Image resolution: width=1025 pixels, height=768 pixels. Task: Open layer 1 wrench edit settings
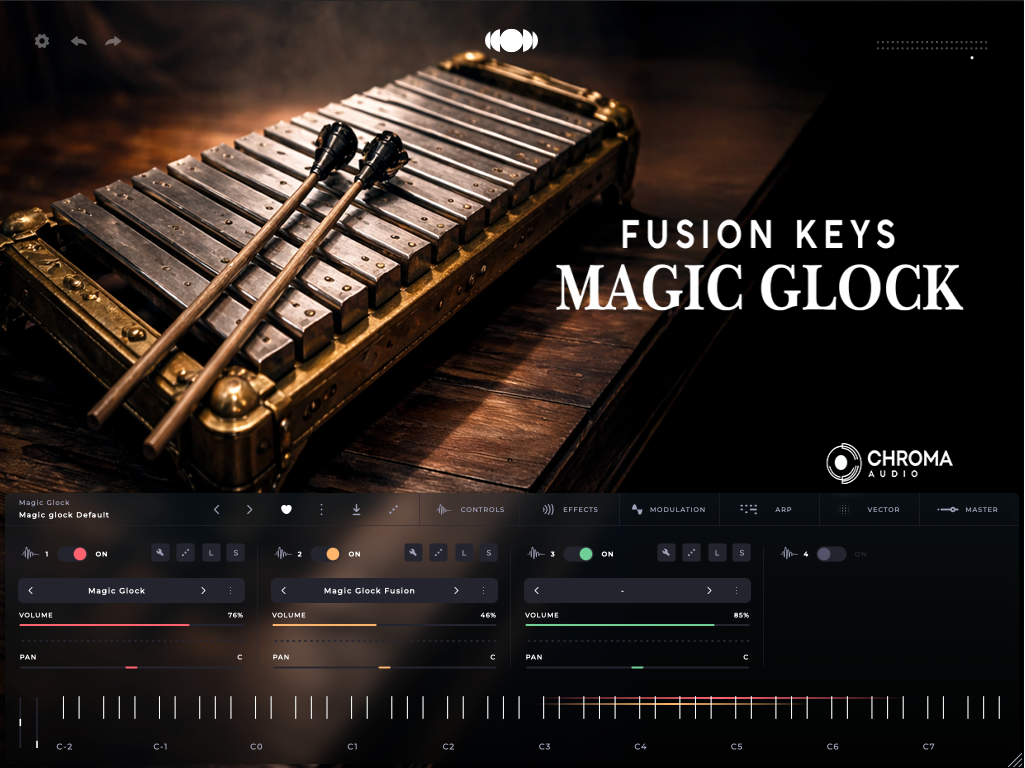(160, 553)
